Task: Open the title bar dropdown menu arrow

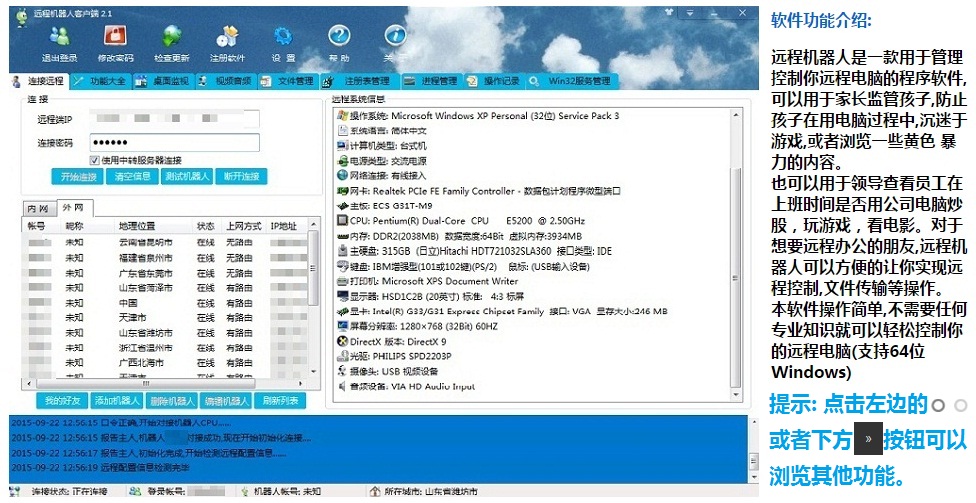Action: pyautogui.click(x=690, y=12)
